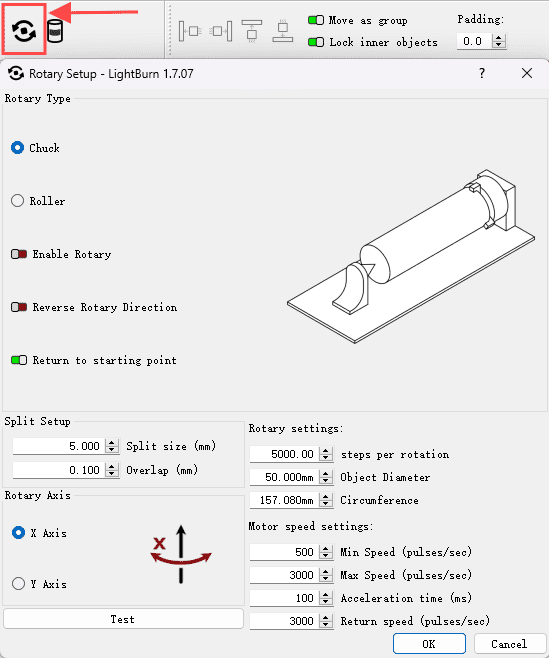Decrease Overlap with down arrow

tap(112, 474)
